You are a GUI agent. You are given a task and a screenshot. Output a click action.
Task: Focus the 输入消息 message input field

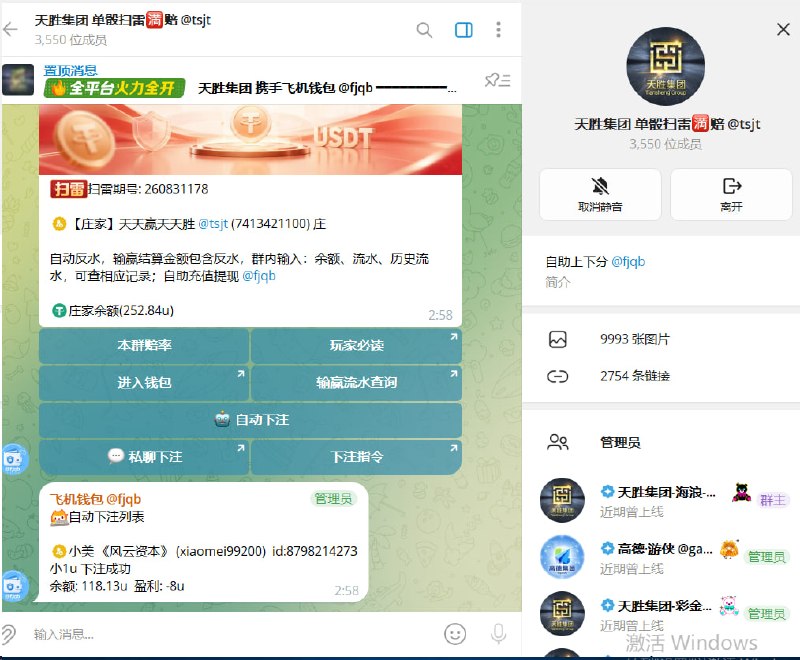tap(230, 634)
